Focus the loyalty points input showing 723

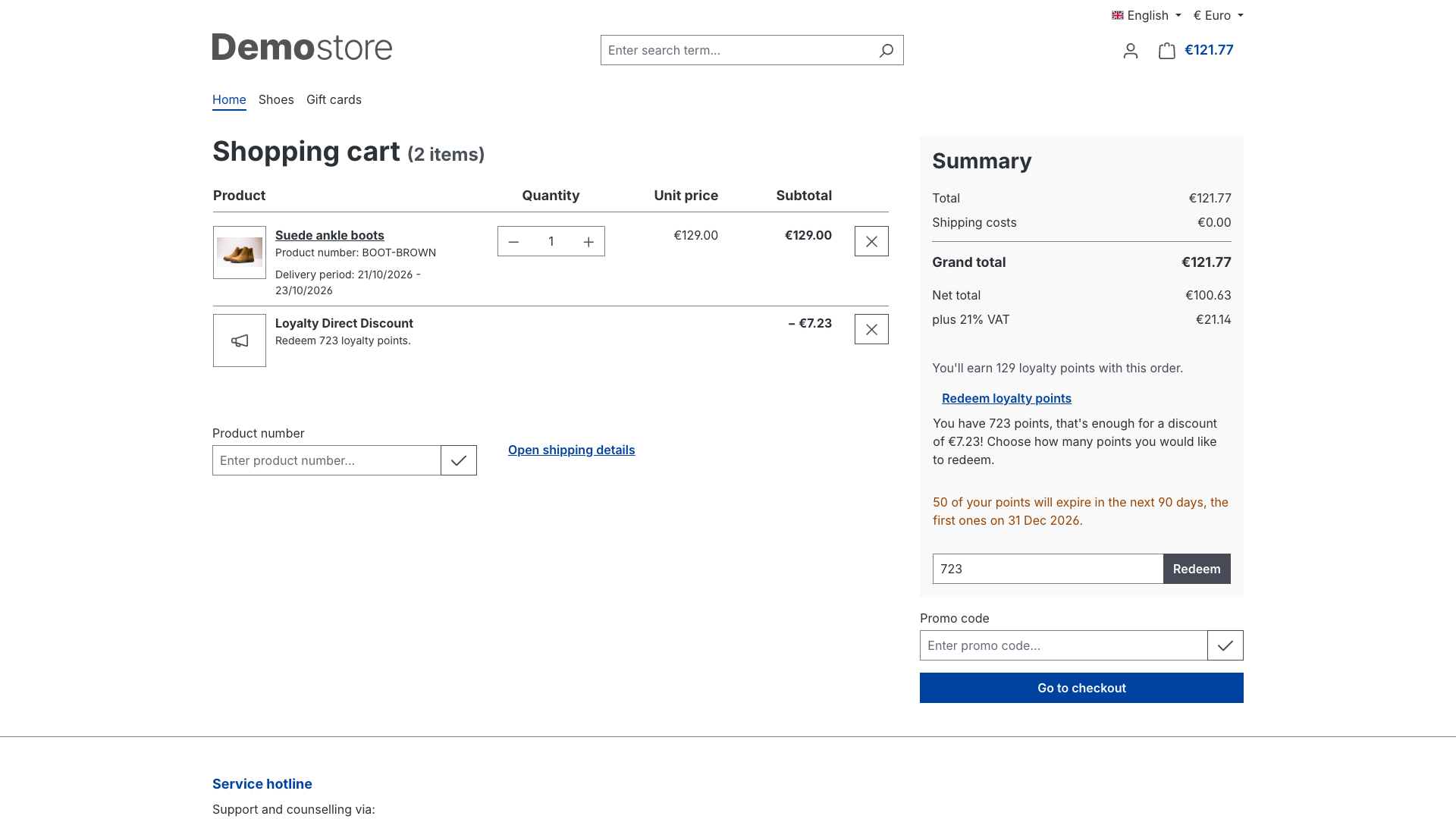(1048, 569)
